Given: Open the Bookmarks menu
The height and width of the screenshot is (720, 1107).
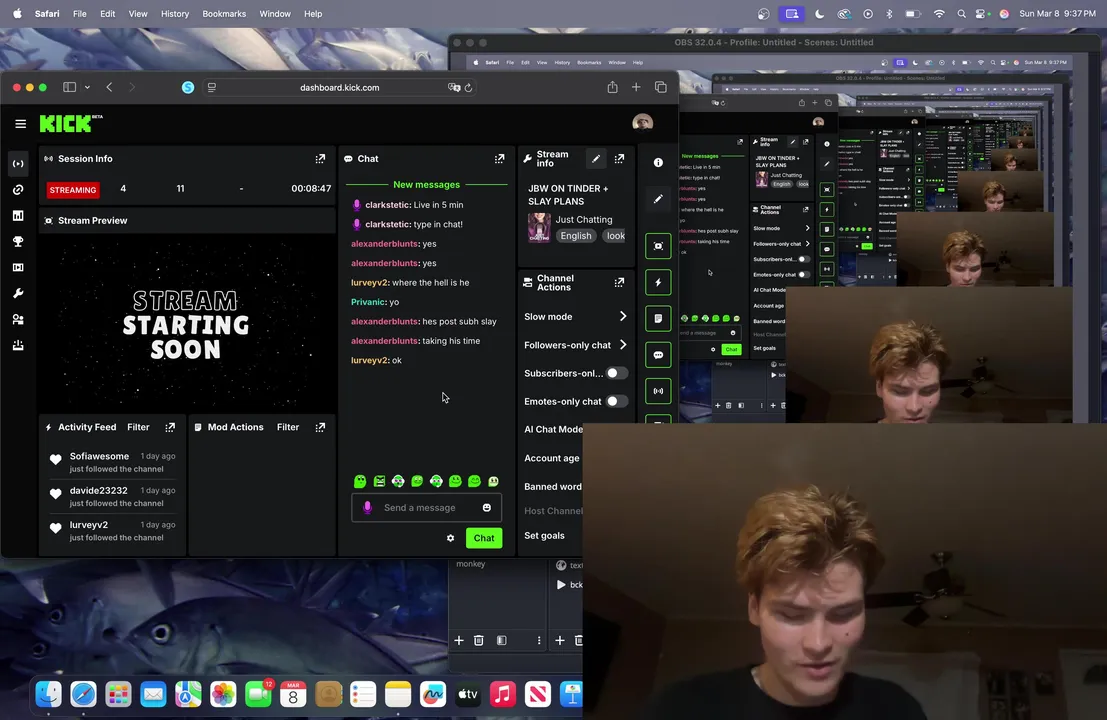Looking at the screenshot, I should pos(224,13).
